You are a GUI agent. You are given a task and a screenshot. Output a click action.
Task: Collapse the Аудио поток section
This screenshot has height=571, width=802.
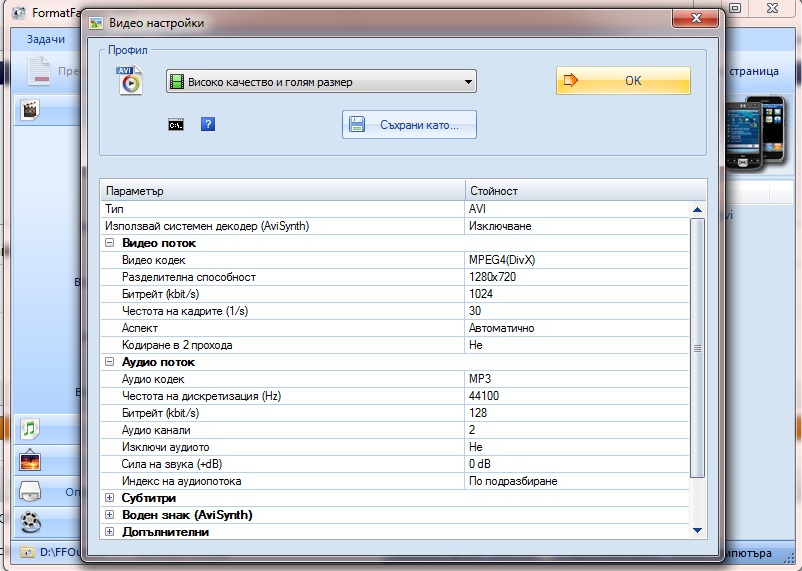110,362
